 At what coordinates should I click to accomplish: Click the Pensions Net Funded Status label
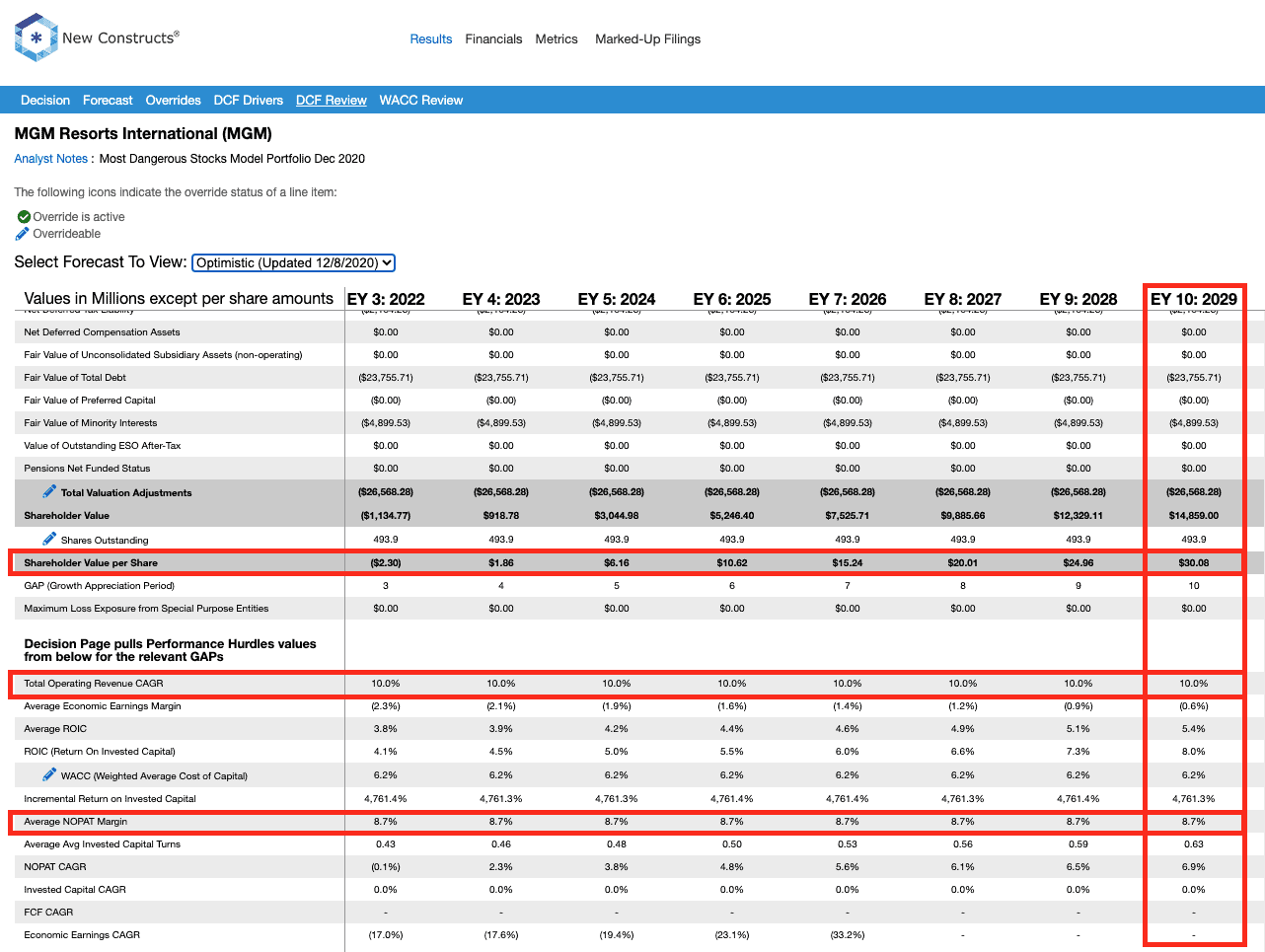(87, 469)
